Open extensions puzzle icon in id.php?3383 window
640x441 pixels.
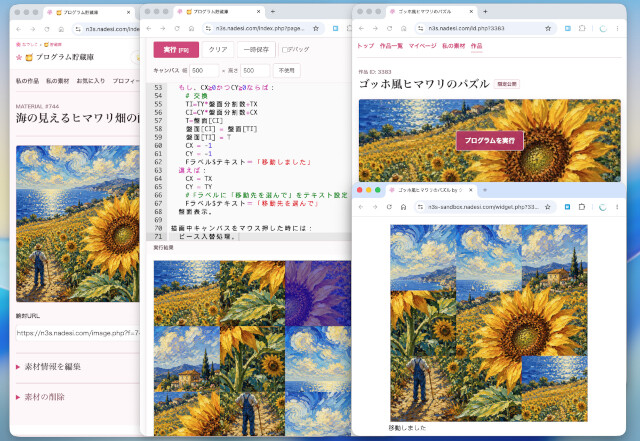click(582, 28)
